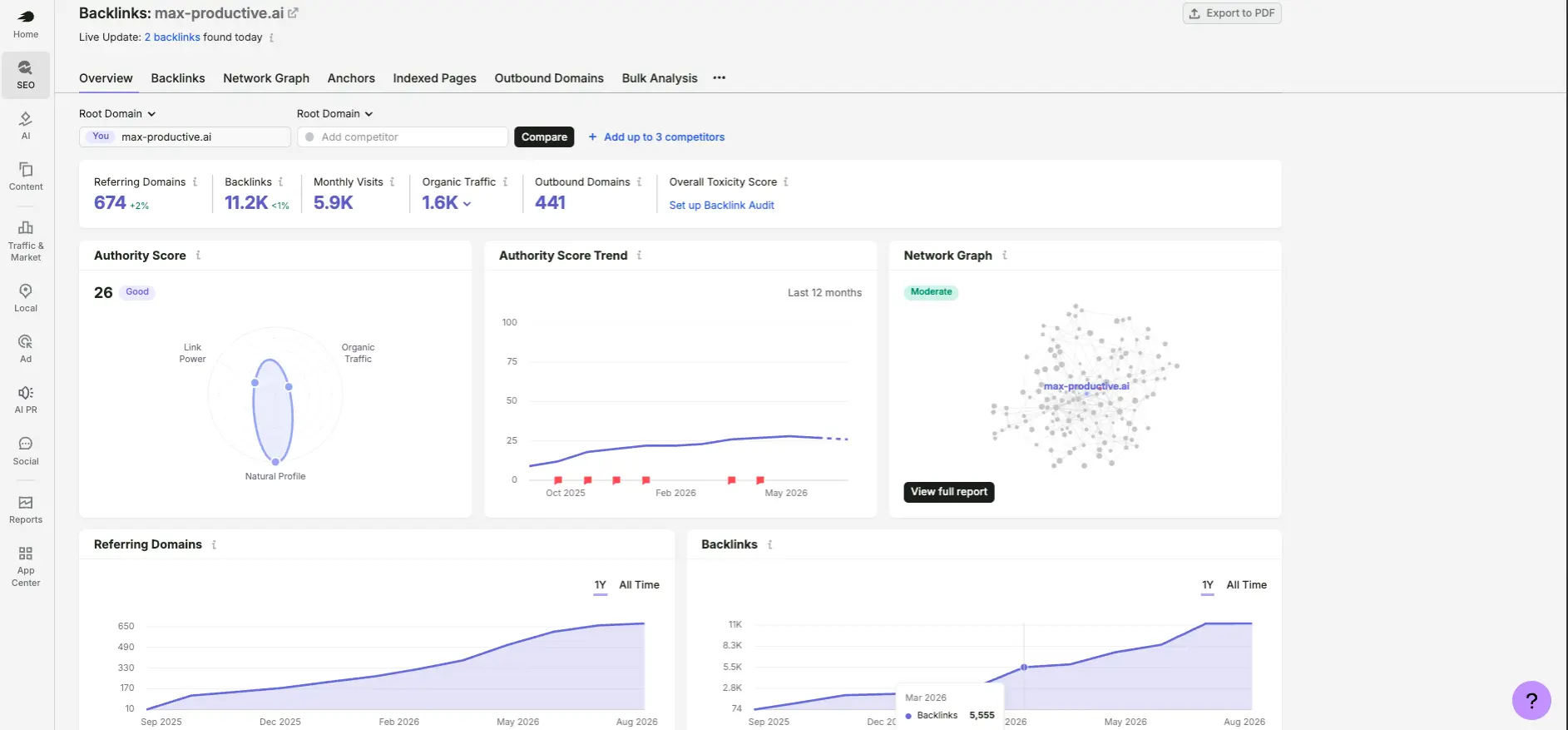The height and width of the screenshot is (730, 1568).
Task: Click Authority Score info icon
Action: 198,256
